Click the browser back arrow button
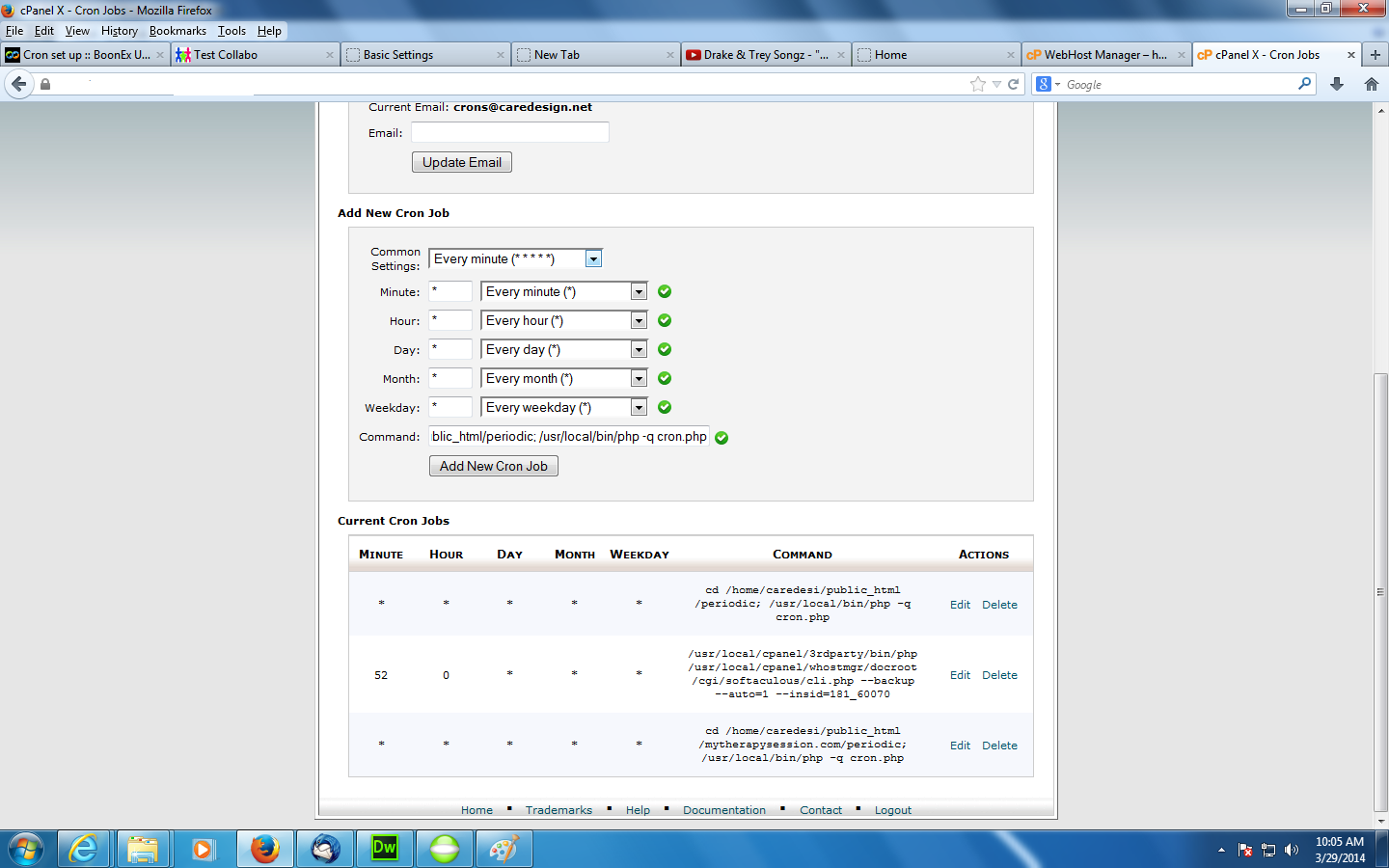 pos(18,84)
